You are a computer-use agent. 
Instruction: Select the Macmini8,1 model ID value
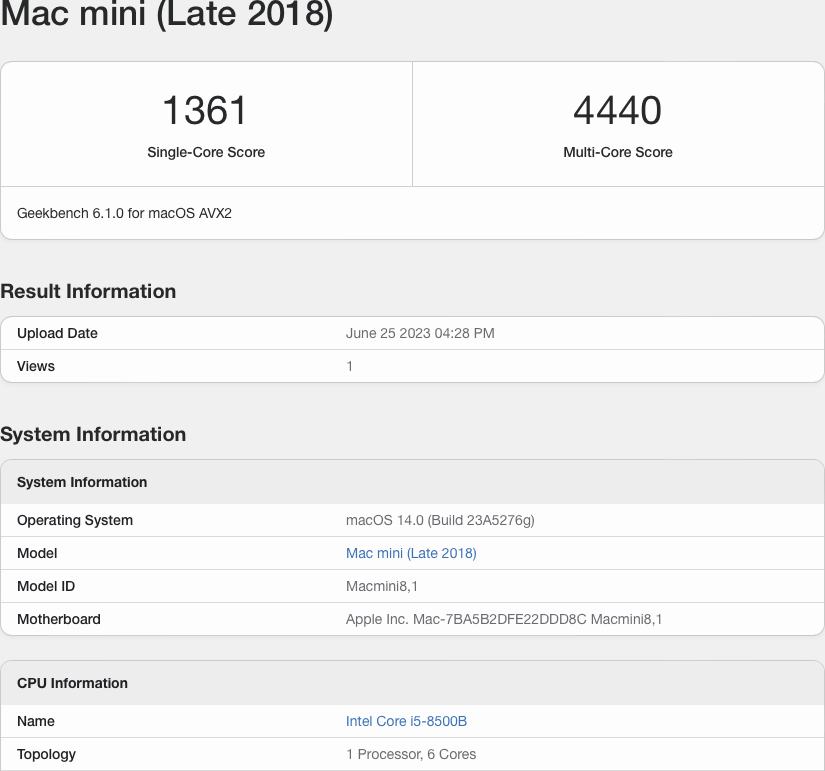tap(381, 586)
